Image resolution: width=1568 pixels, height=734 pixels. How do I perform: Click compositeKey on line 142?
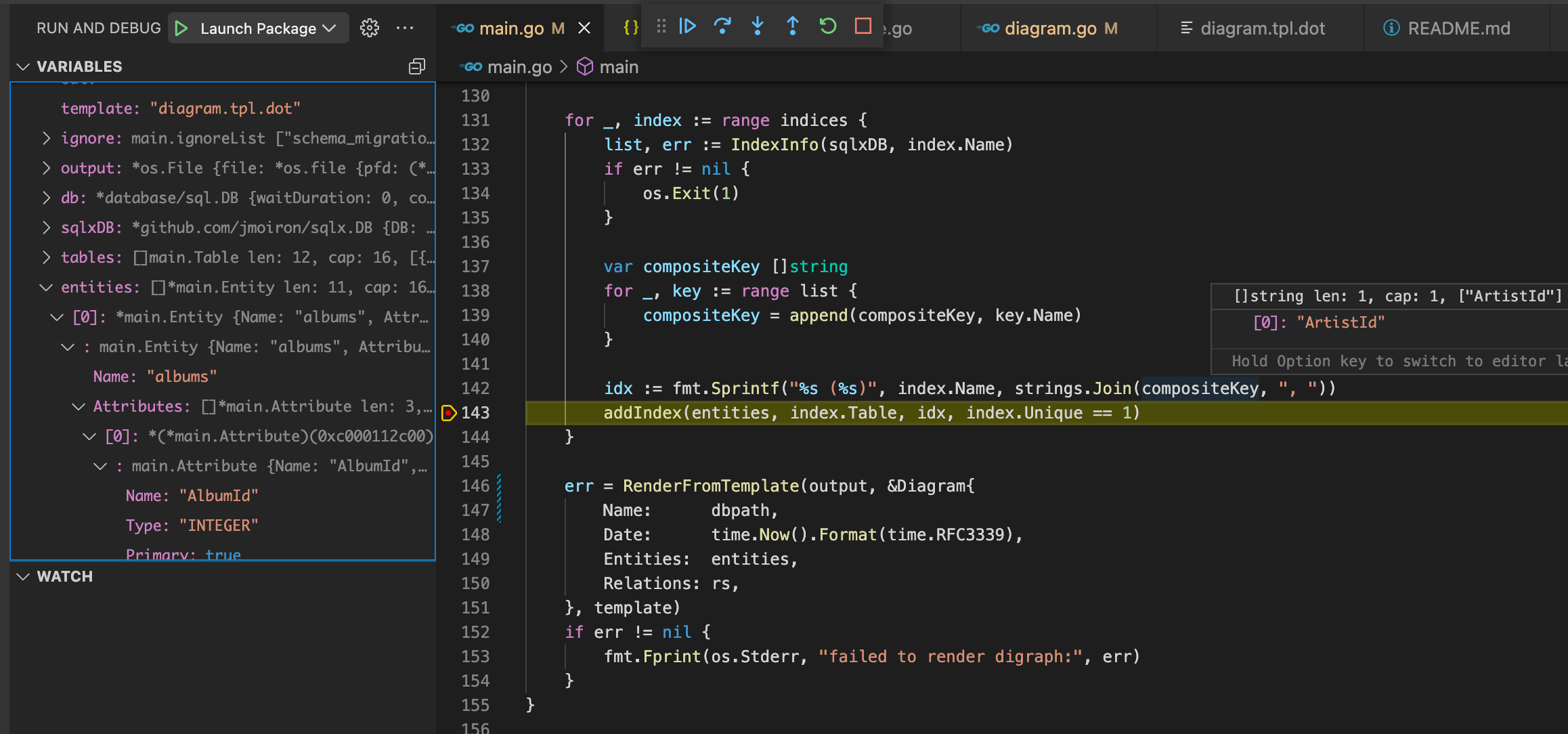(1200, 389)
